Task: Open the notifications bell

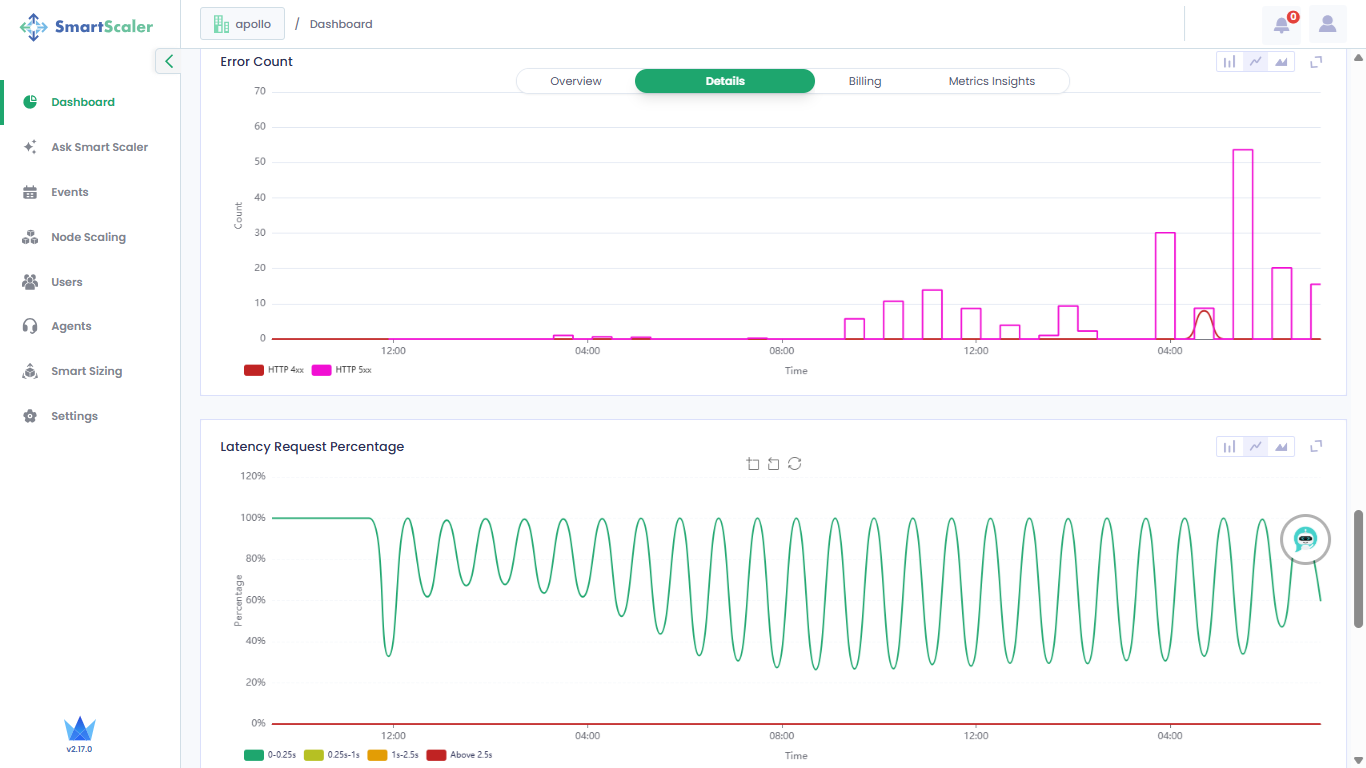Action: (x=1281, y=24)
